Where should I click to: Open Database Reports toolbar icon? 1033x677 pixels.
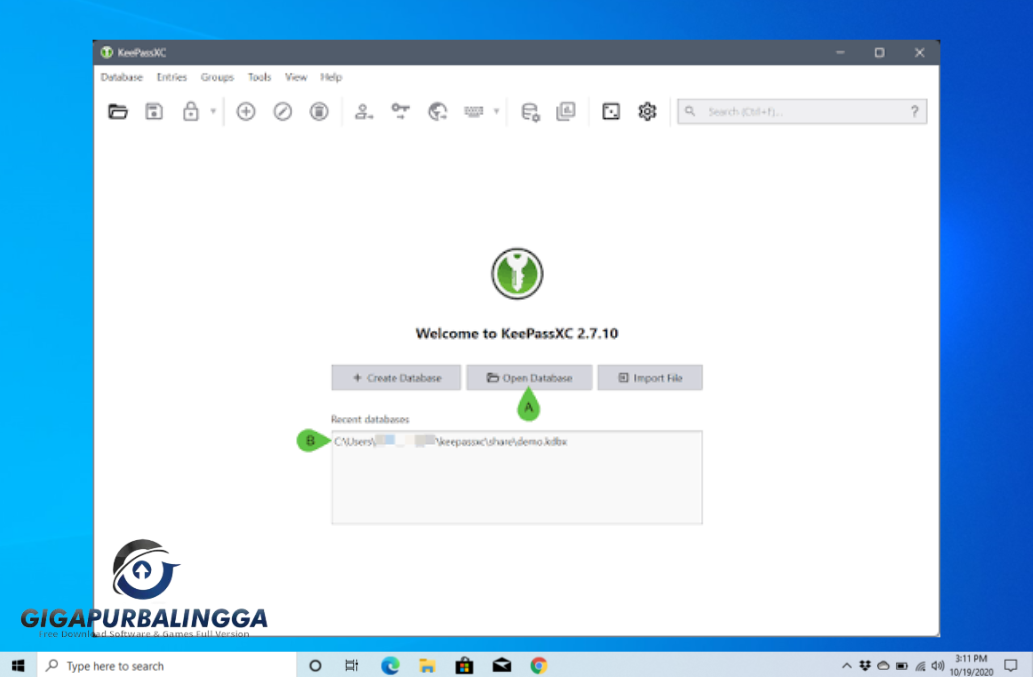(x=566, y=111)
